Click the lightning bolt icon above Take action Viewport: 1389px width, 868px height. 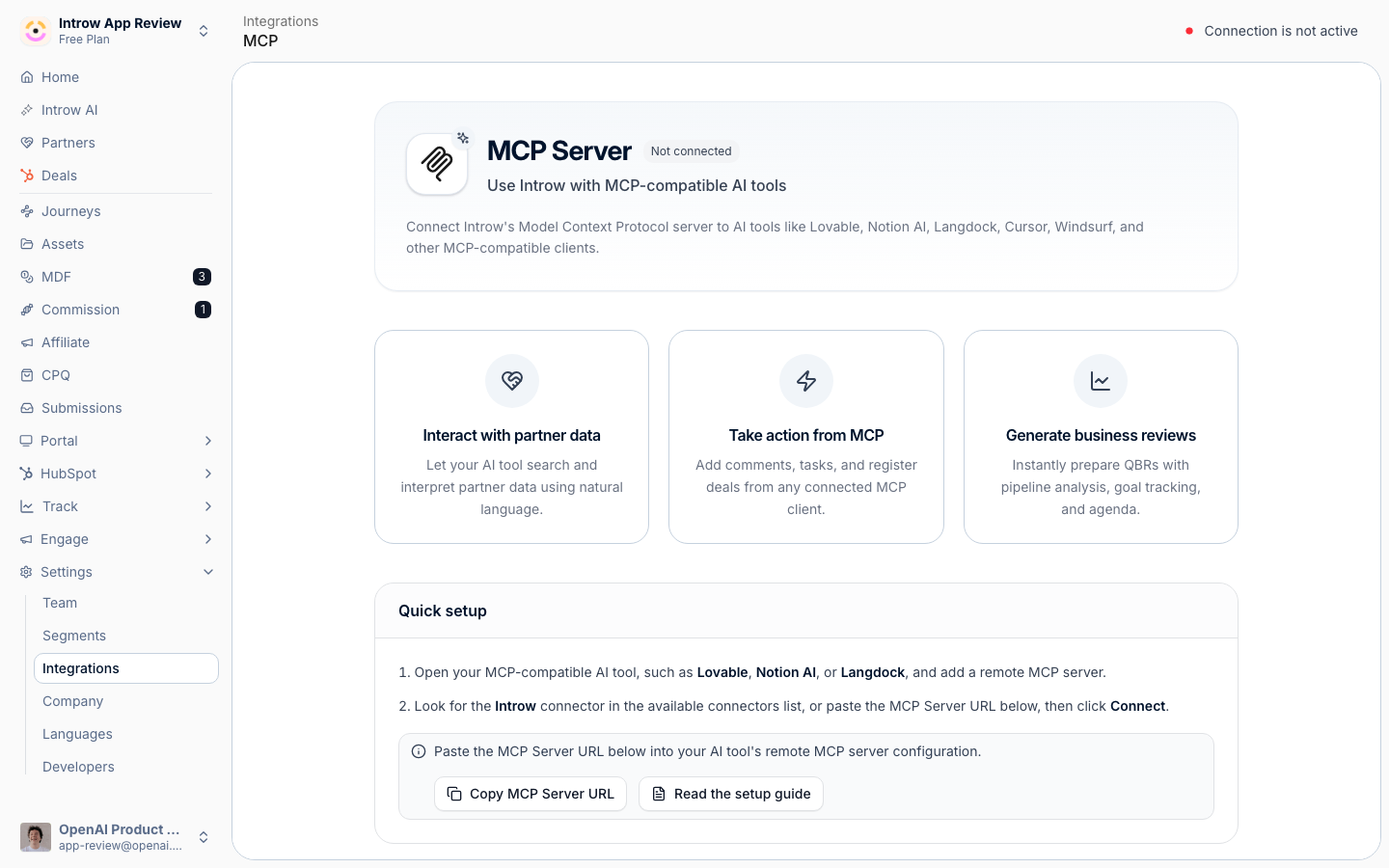pos(806,381)
